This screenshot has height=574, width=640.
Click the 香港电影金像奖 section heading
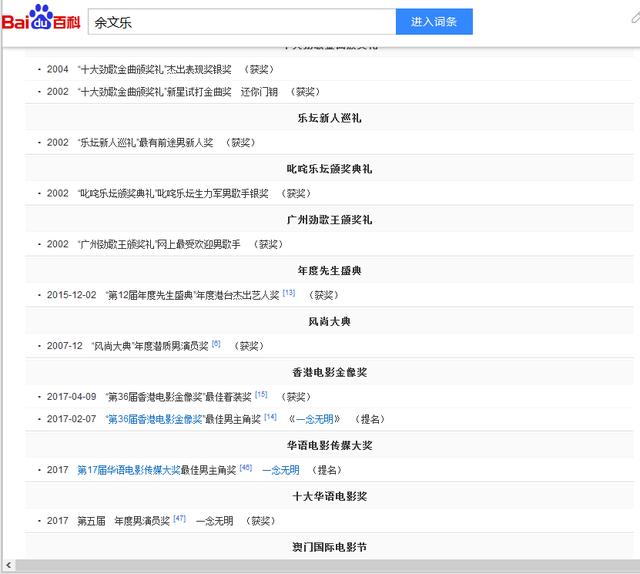point(329,372)
